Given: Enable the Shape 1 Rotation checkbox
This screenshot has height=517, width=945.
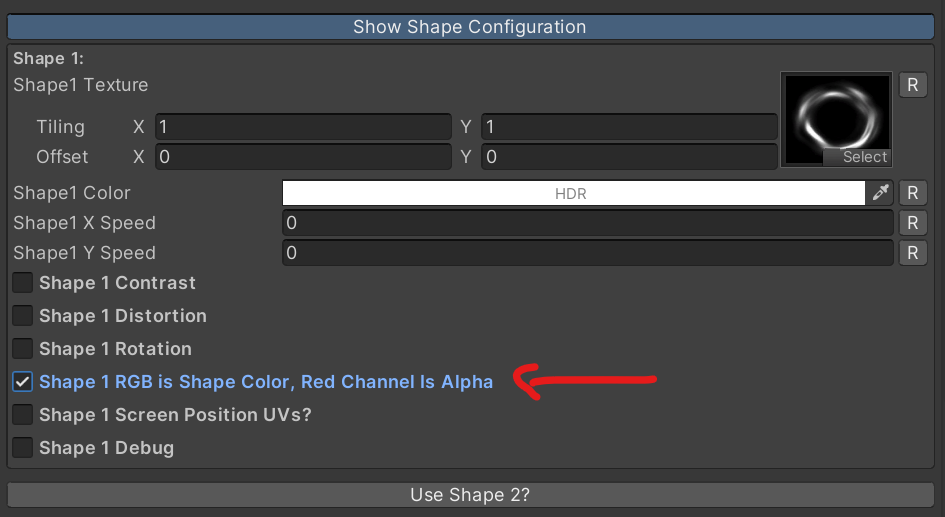Looking at the screenshot, I should coord(22,348).
